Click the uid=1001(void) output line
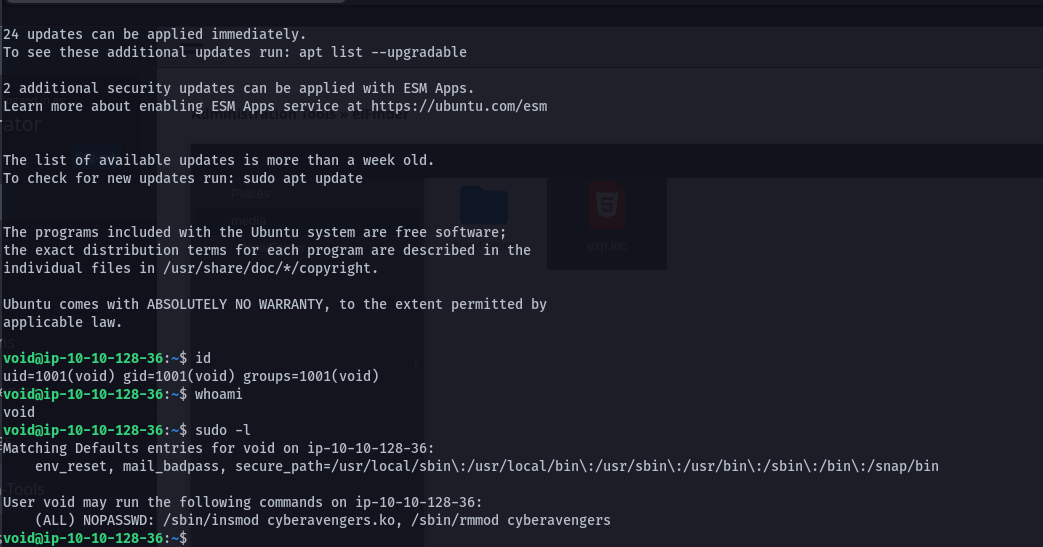 [191, 376]
